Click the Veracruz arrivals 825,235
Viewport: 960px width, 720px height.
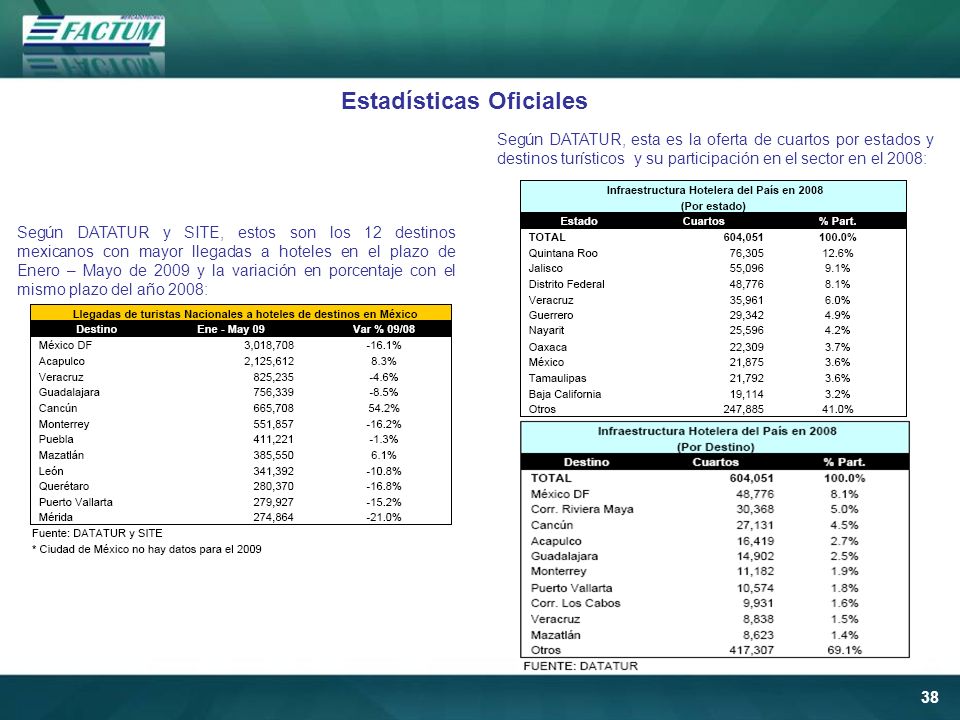click(x=273, y=377)
